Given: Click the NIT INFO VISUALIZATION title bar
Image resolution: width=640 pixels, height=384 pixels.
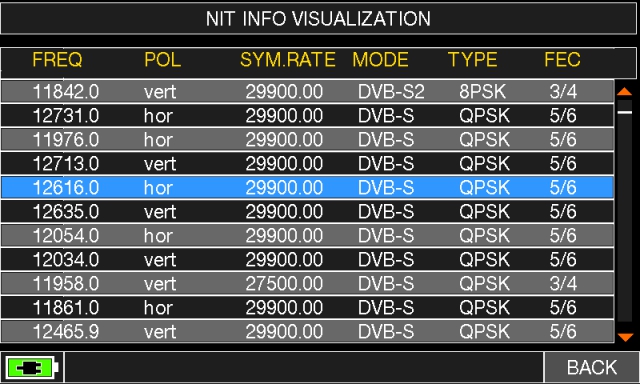Looking at the screenshot, I should pyautogui.click(x=318, y=18).
